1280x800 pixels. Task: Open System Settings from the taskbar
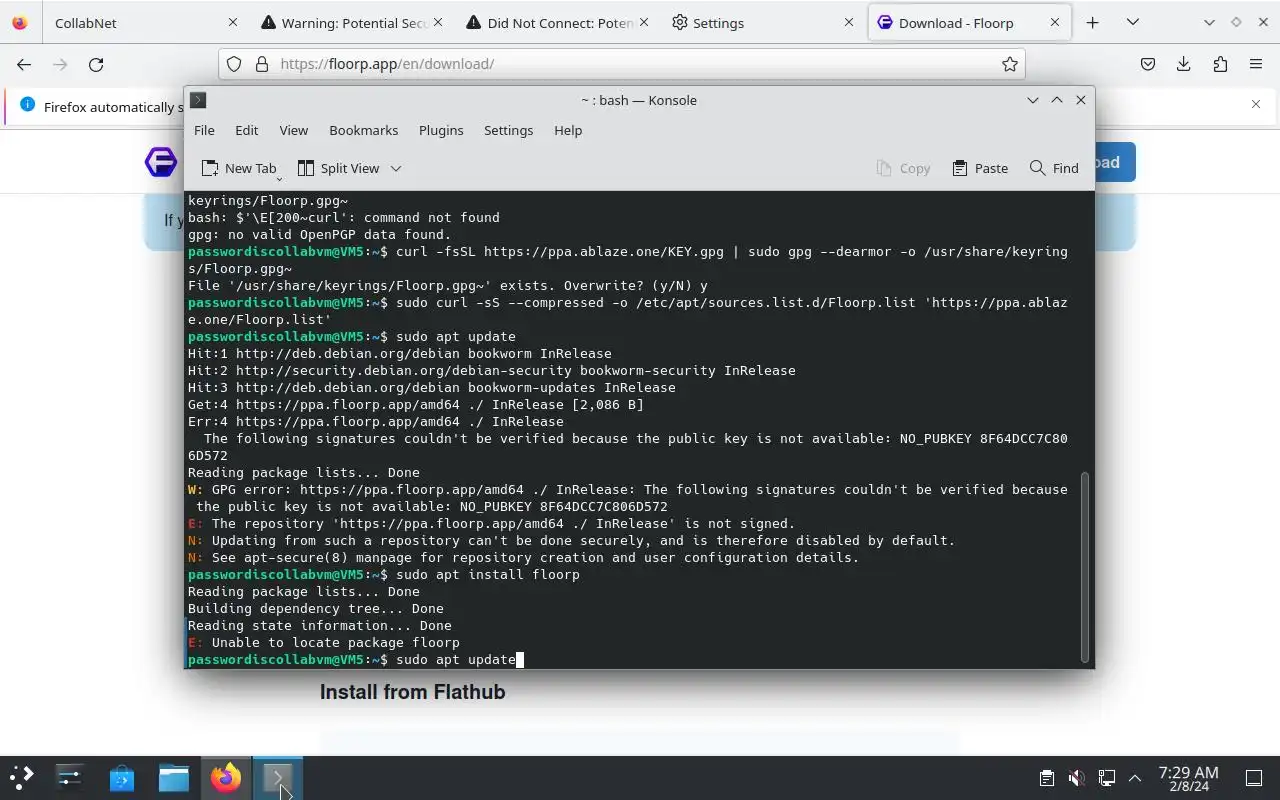(70, 777)
